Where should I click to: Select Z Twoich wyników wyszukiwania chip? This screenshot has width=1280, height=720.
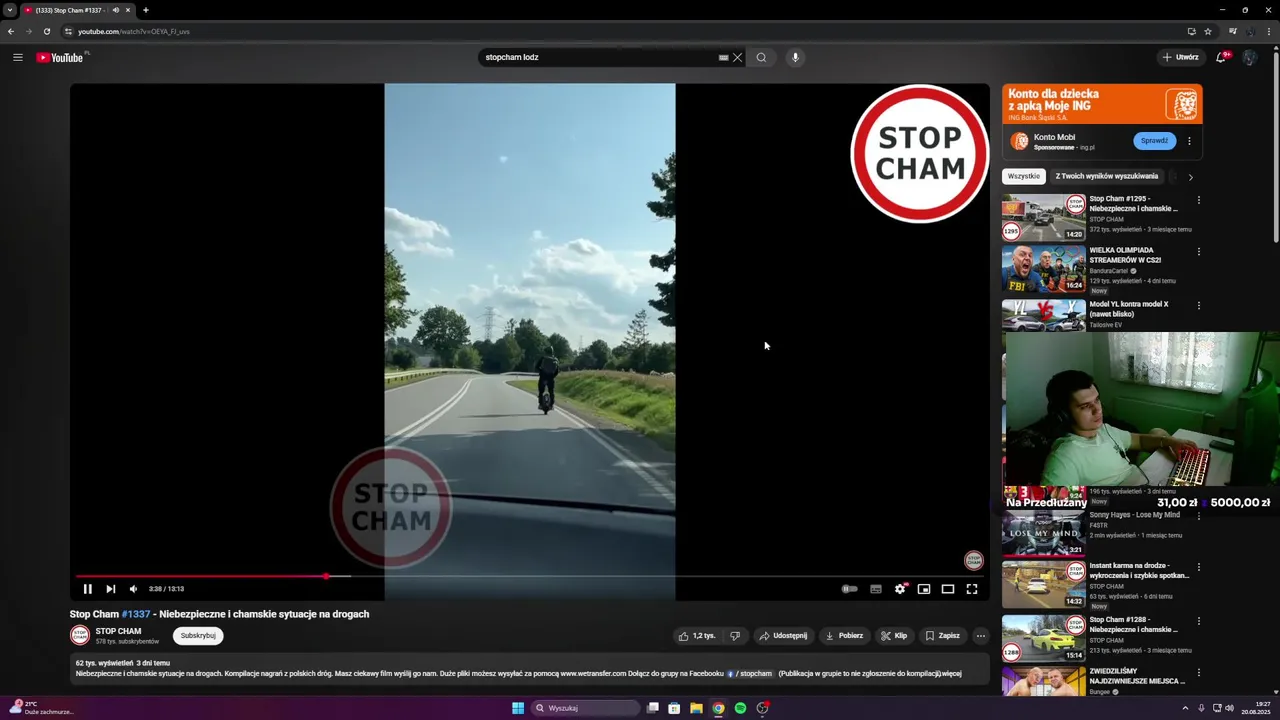pos(1107,176)
